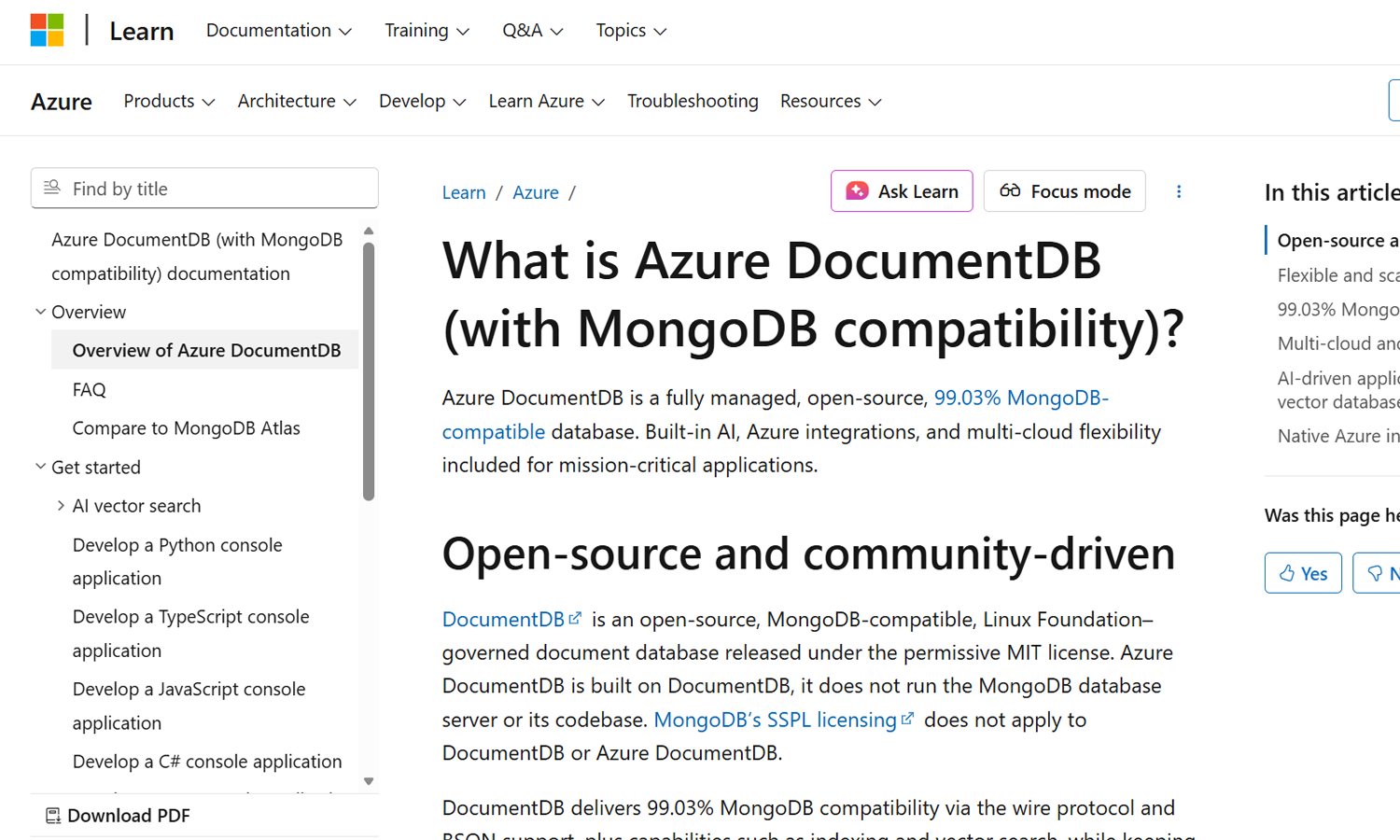Click the filter icon in Find by title
Viewport: 1400px width, 840px height.
52,188
